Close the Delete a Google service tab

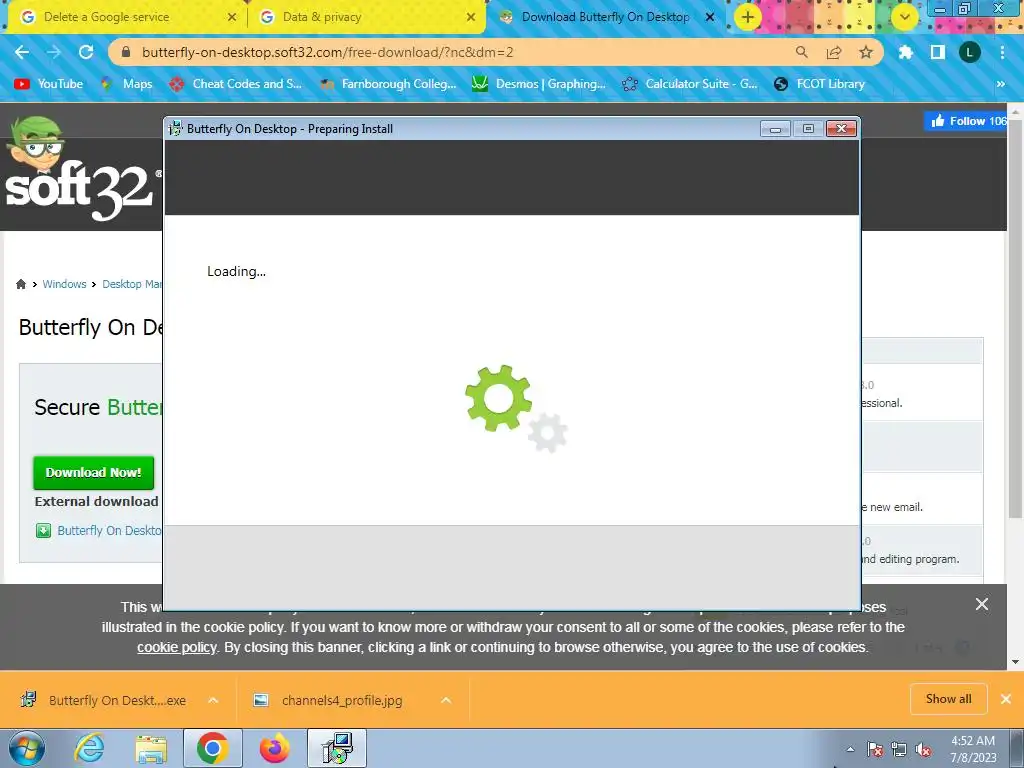pyautogui.click(x=232, y=17)
